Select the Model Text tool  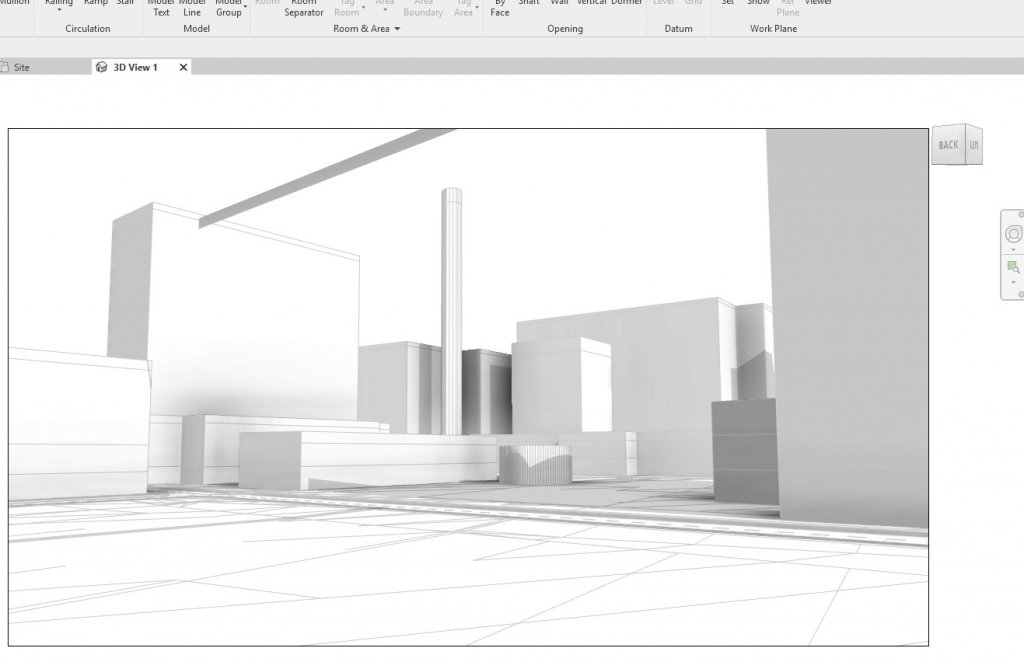(160, 8)
